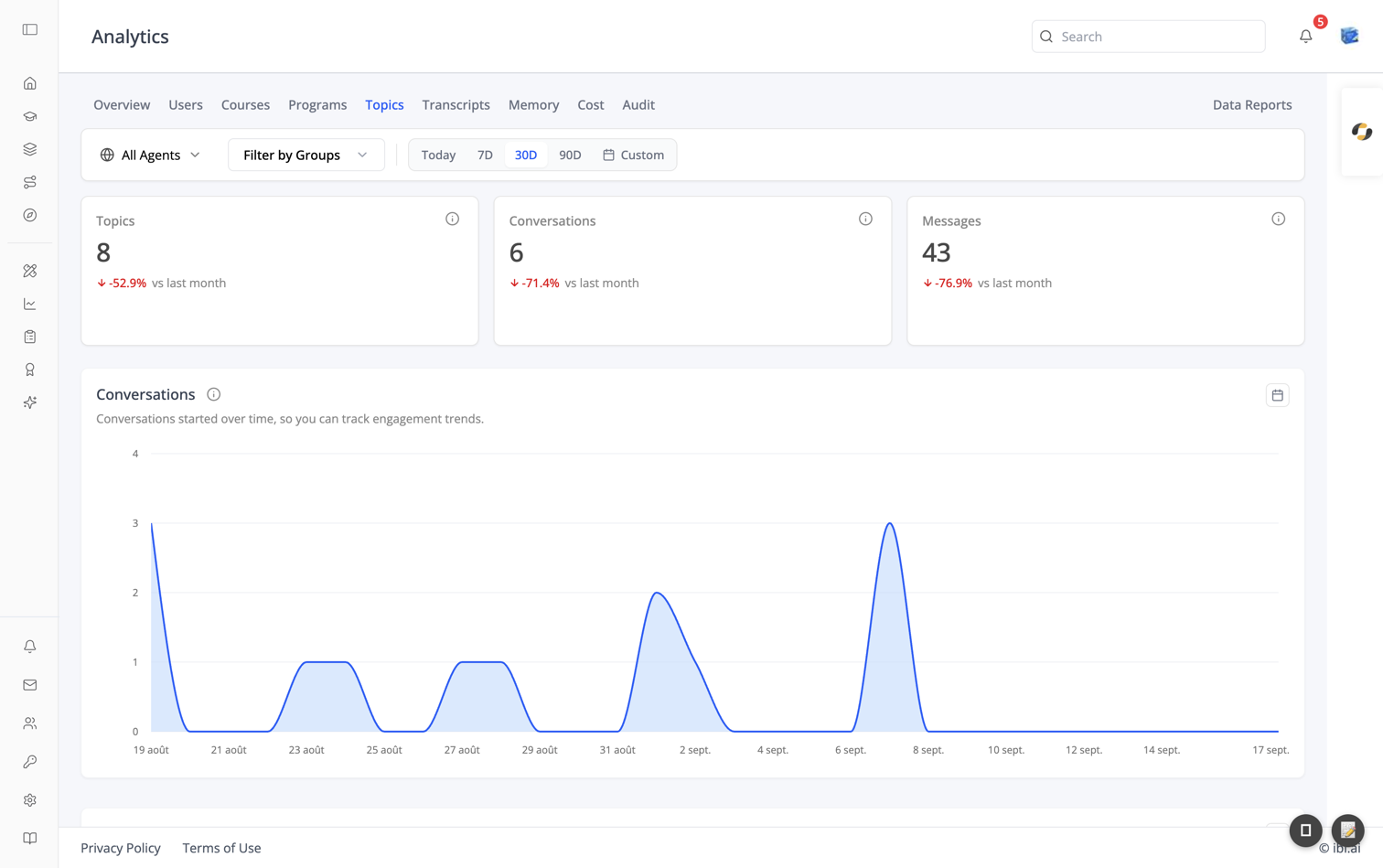Open the pathways route icon in sidebar
This screenshot has width=1383, height=868.
pos(30,182)
